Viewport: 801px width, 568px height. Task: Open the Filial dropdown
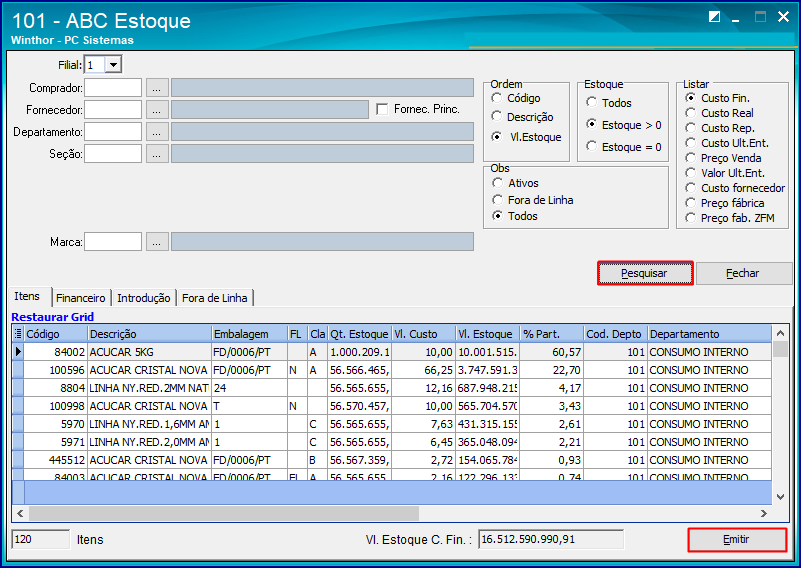pyautogui.click(x=113, y=65)
